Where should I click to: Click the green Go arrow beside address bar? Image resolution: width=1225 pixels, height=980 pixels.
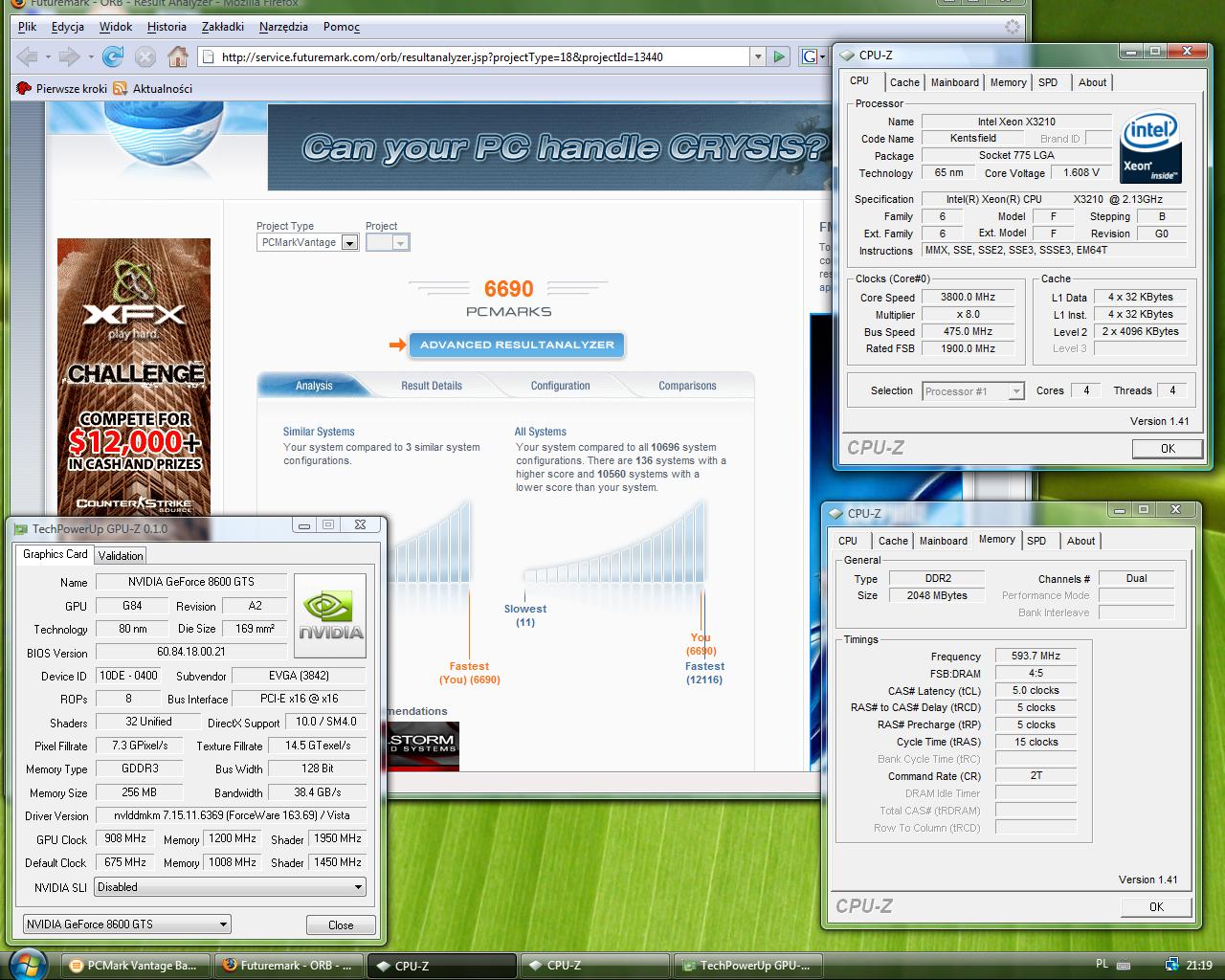point(779,56)
